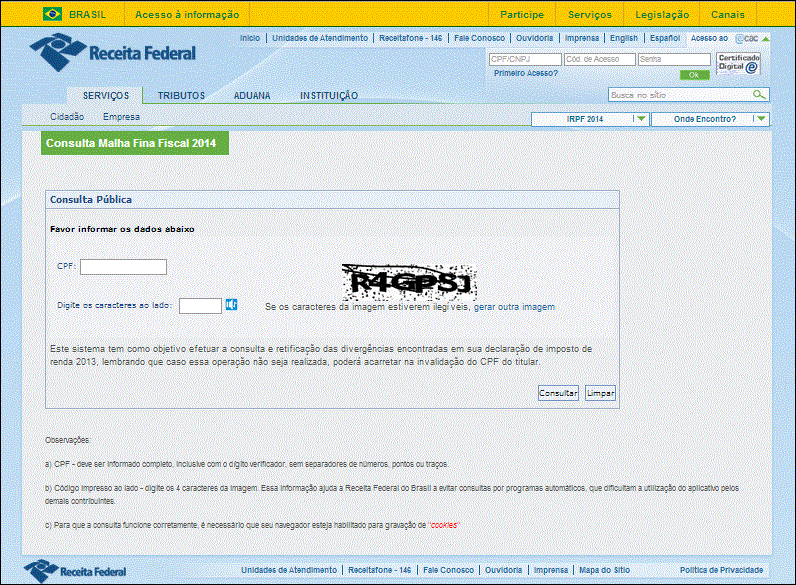
Task: Focus the captcha characters input field
Action: (201, 306)
